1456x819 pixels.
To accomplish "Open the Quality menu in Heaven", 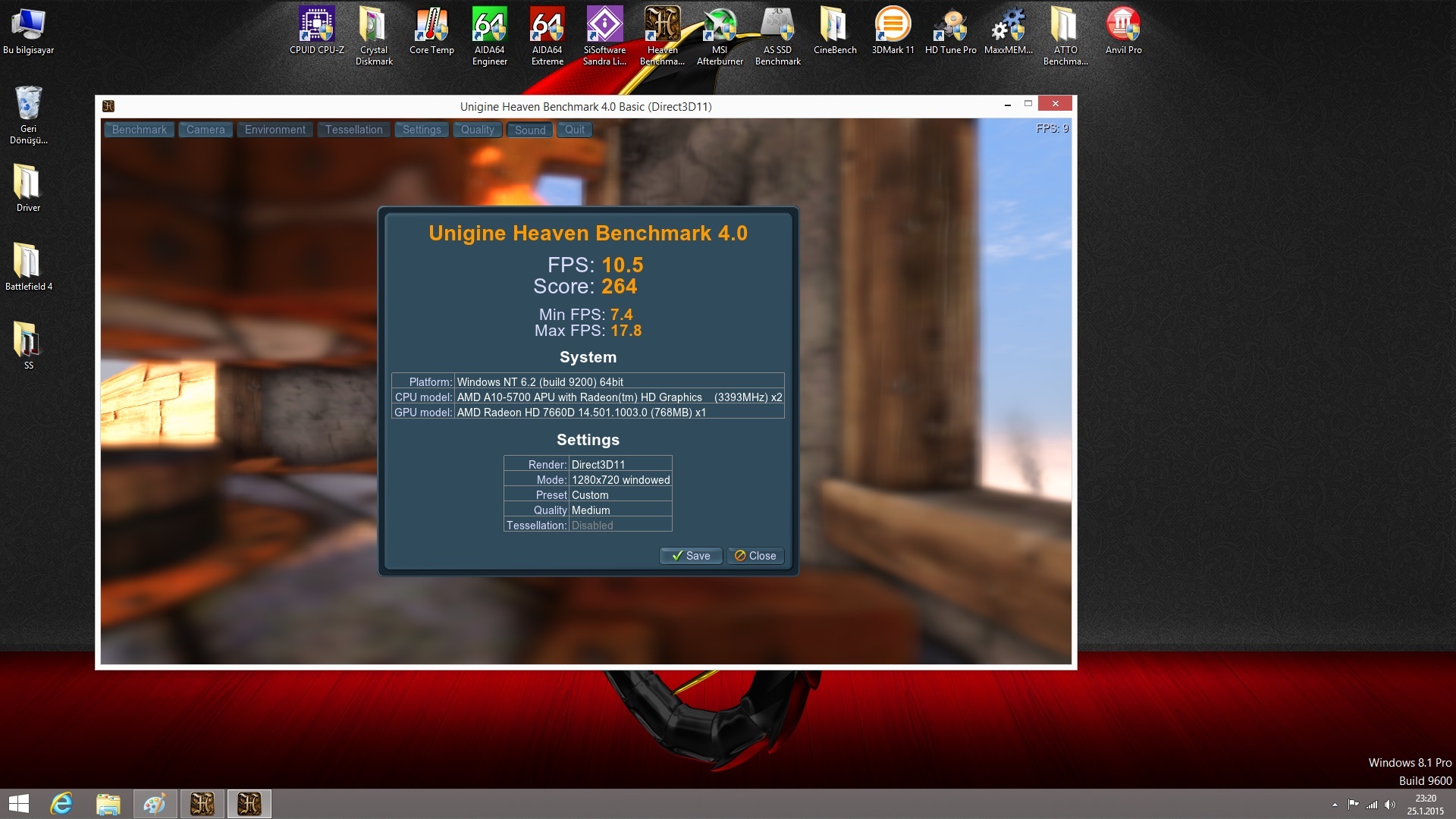I will point(478,130).
